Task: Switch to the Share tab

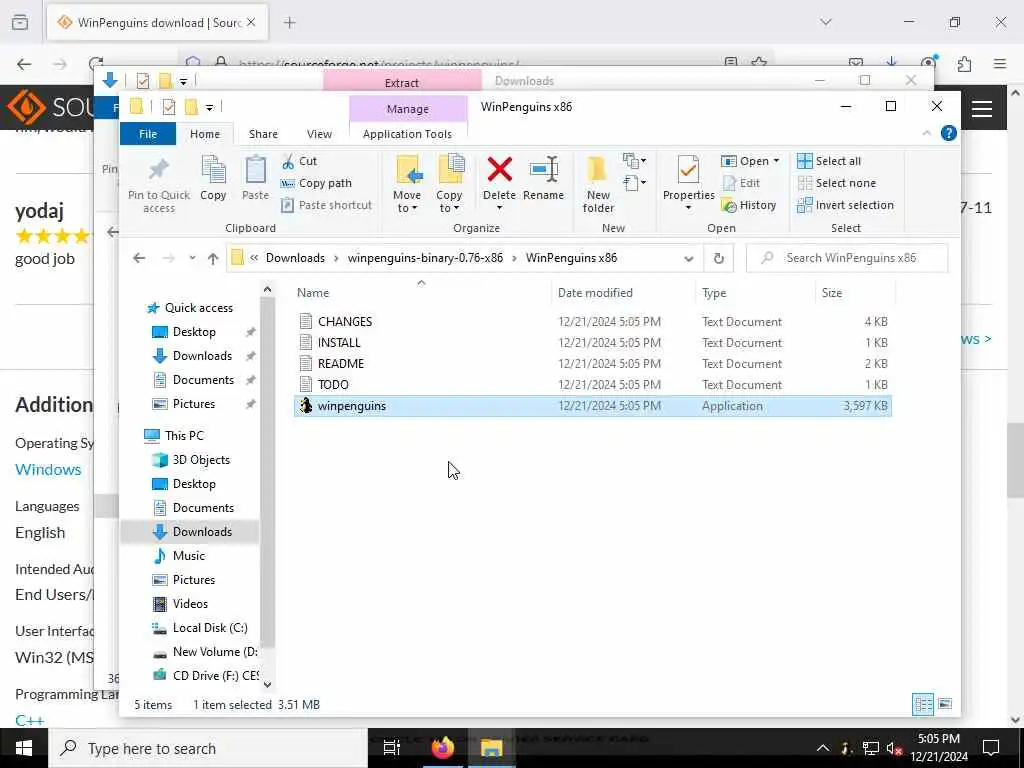Action: tap(263, 134)
